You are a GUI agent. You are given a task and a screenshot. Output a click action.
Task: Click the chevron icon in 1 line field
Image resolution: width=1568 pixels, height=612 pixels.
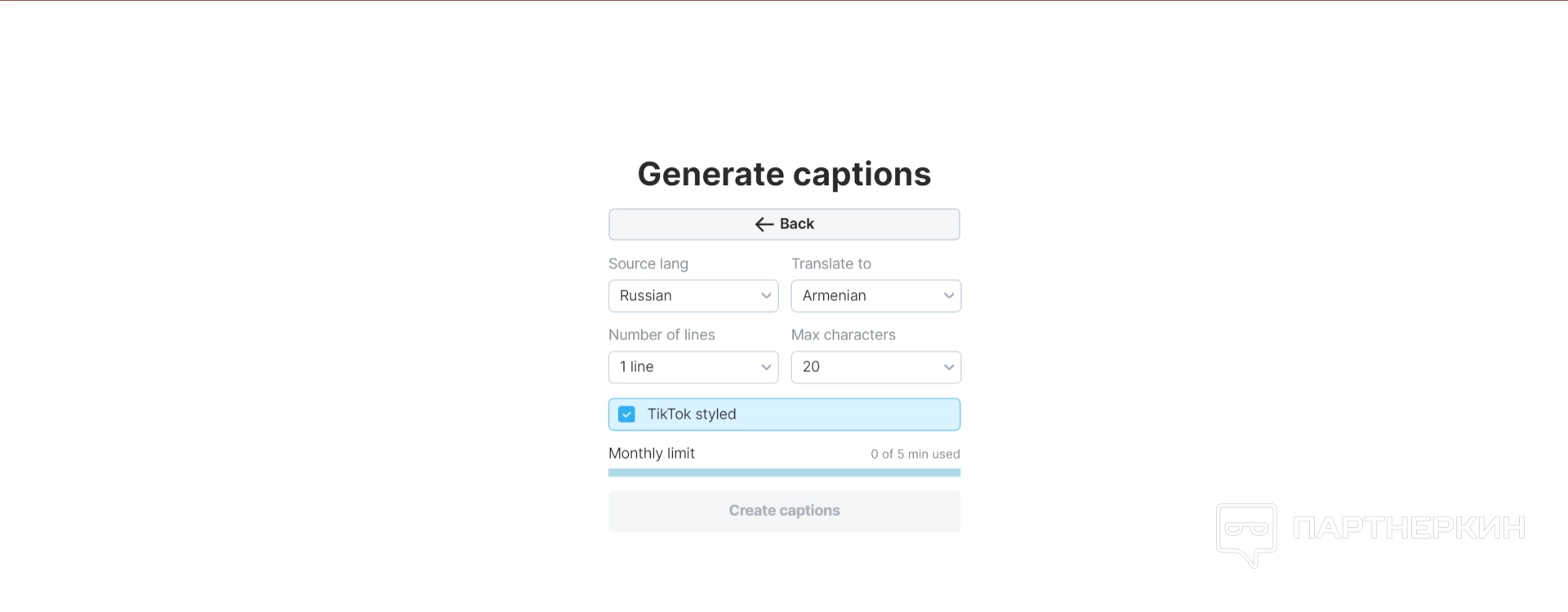766,367
